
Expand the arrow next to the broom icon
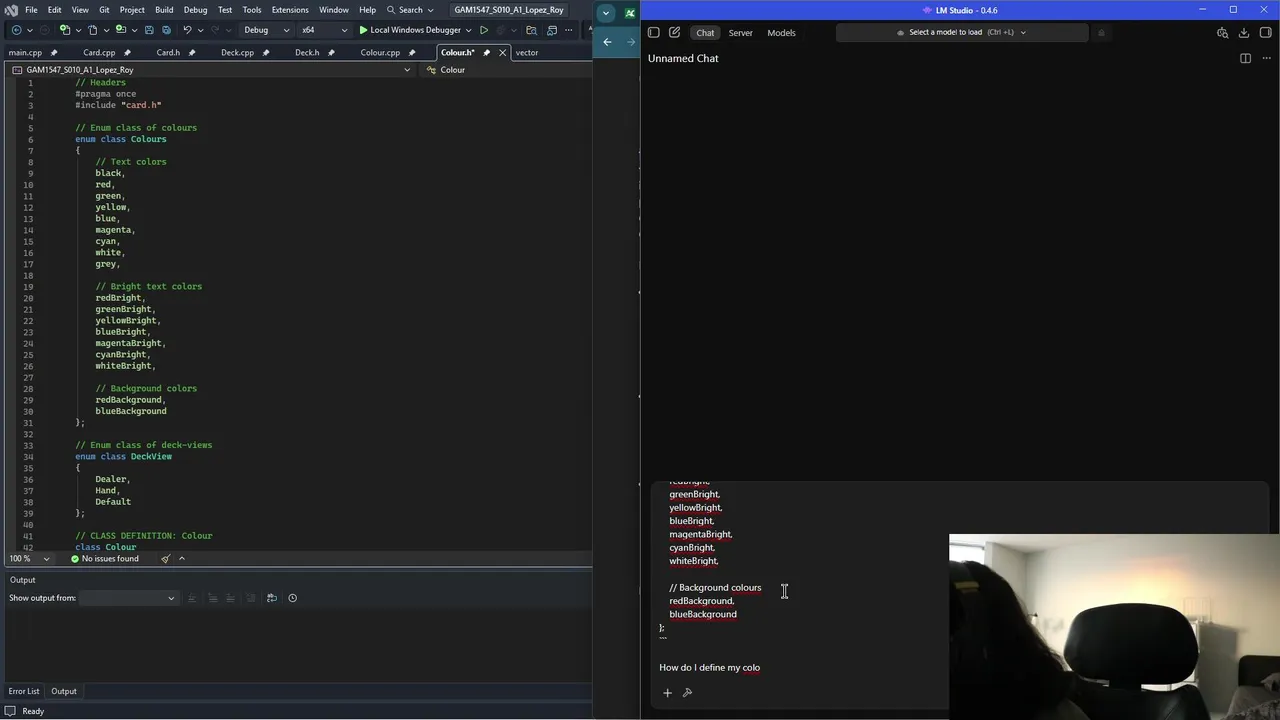tap(181, 559)
